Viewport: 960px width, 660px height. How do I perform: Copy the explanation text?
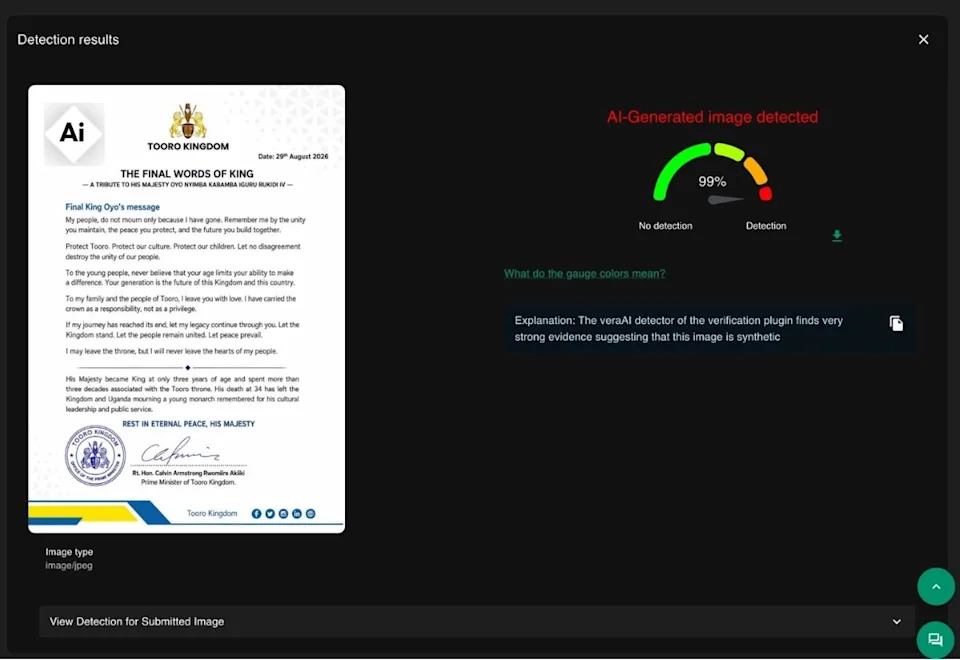(x=896, y=323)
